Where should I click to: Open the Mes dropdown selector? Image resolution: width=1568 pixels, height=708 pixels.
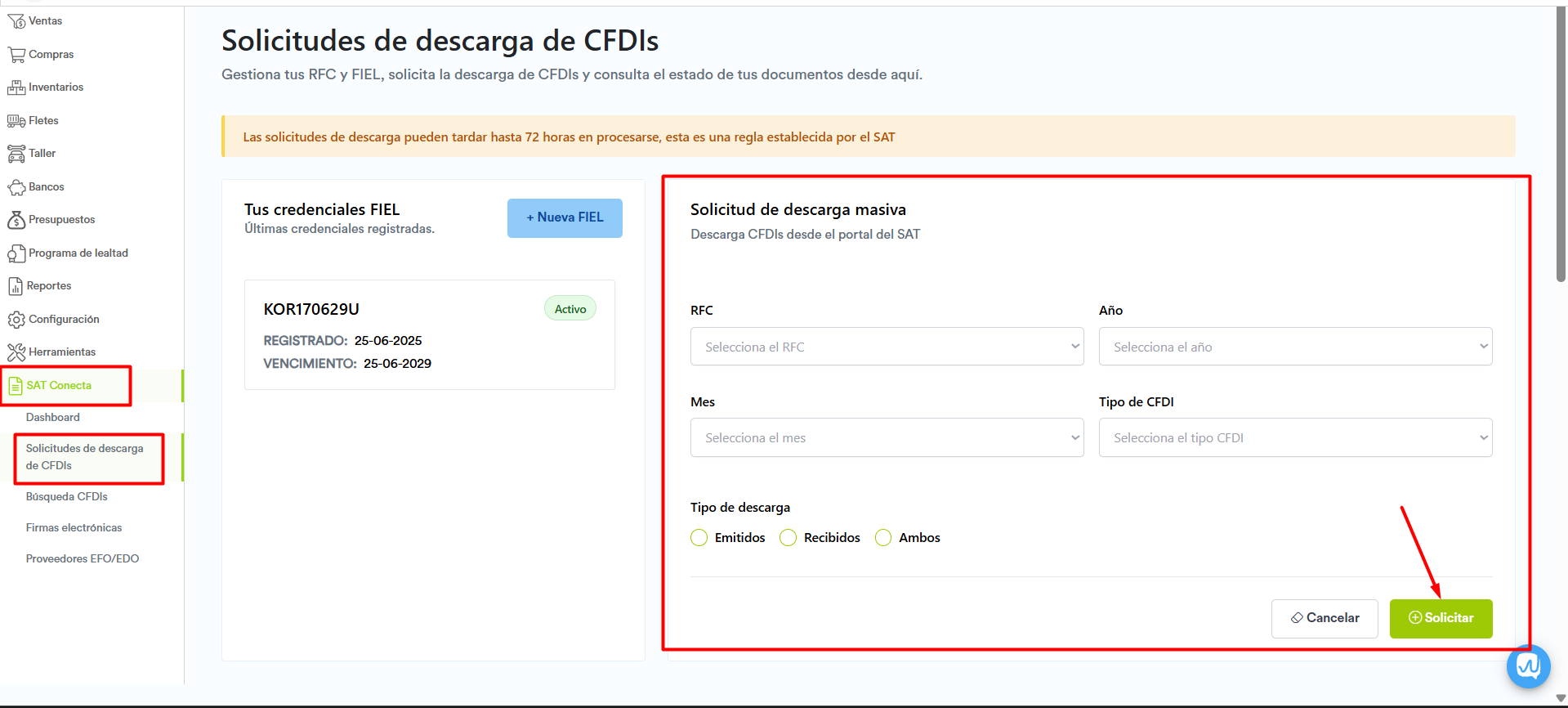[x=887, y=438]
